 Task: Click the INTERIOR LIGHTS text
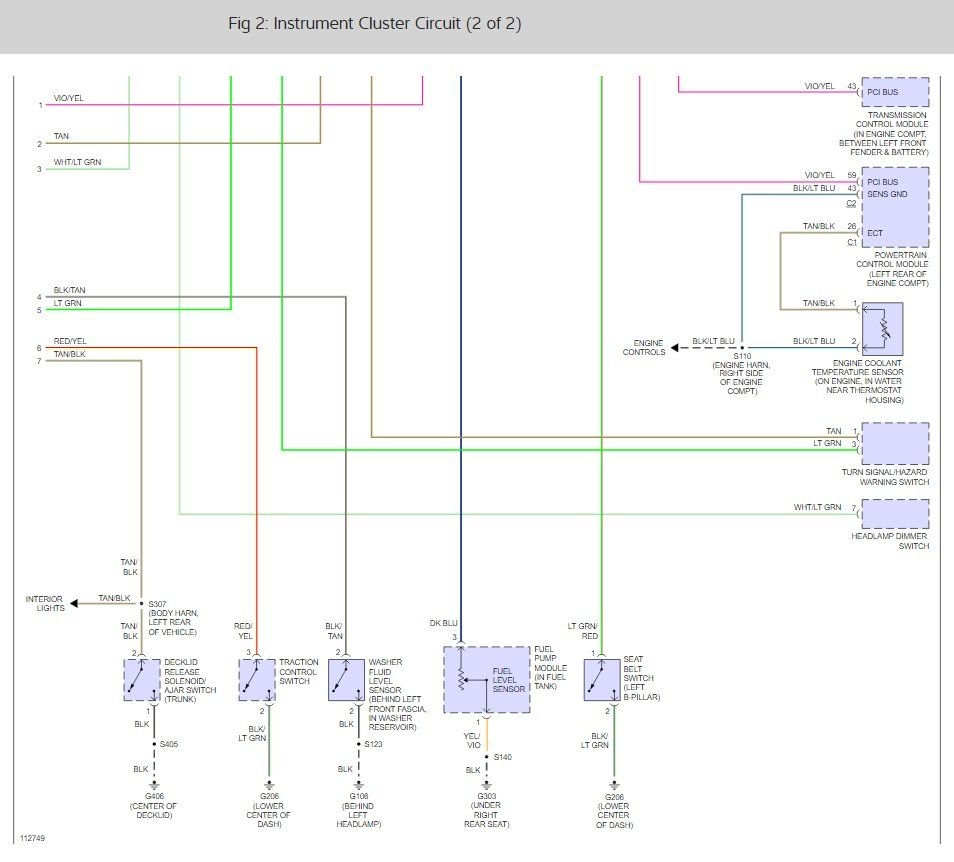(45, 603)
